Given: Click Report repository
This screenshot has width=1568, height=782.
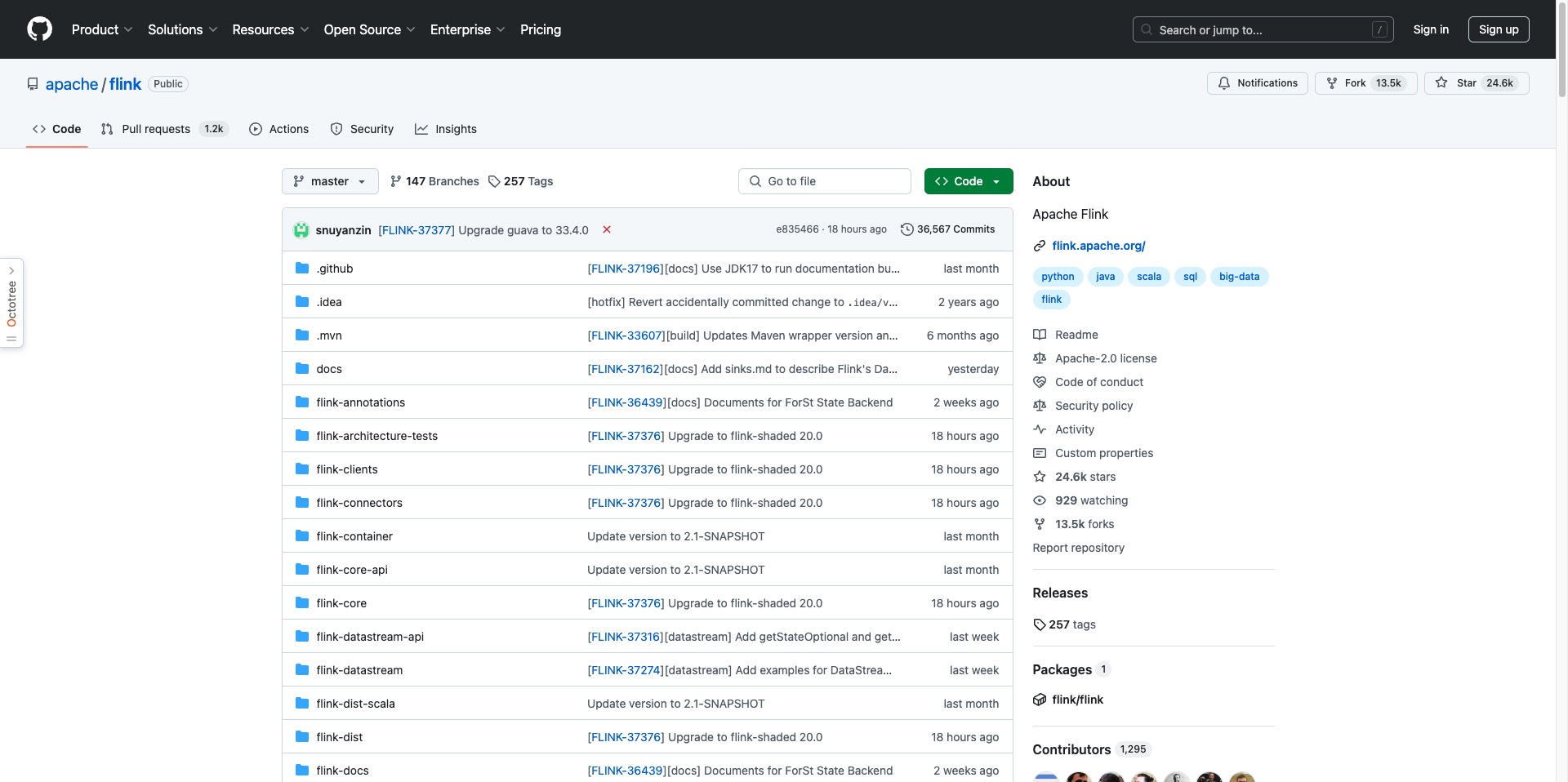Looking at the screenshot, I should click(x=1078, y=548).
